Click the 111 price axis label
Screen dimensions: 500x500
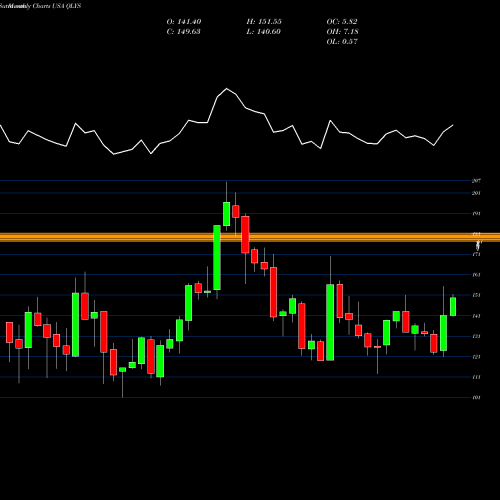pyautogui.click(x=476, y=377)
